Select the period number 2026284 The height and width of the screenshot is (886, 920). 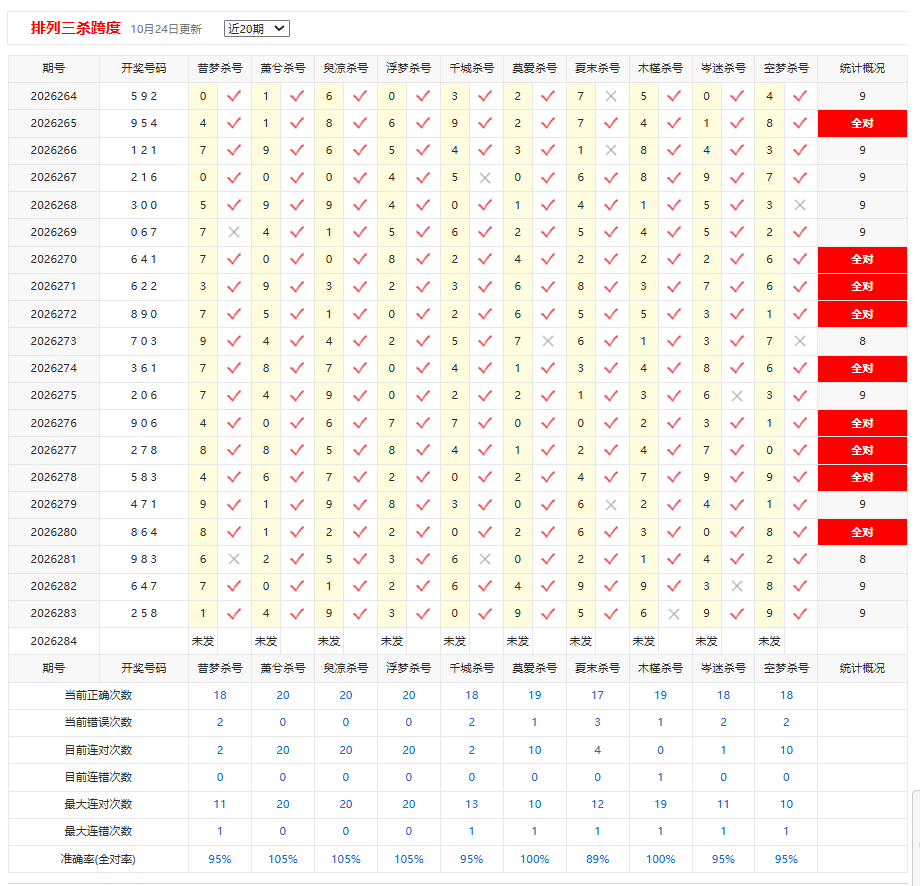tap(53, 641)
